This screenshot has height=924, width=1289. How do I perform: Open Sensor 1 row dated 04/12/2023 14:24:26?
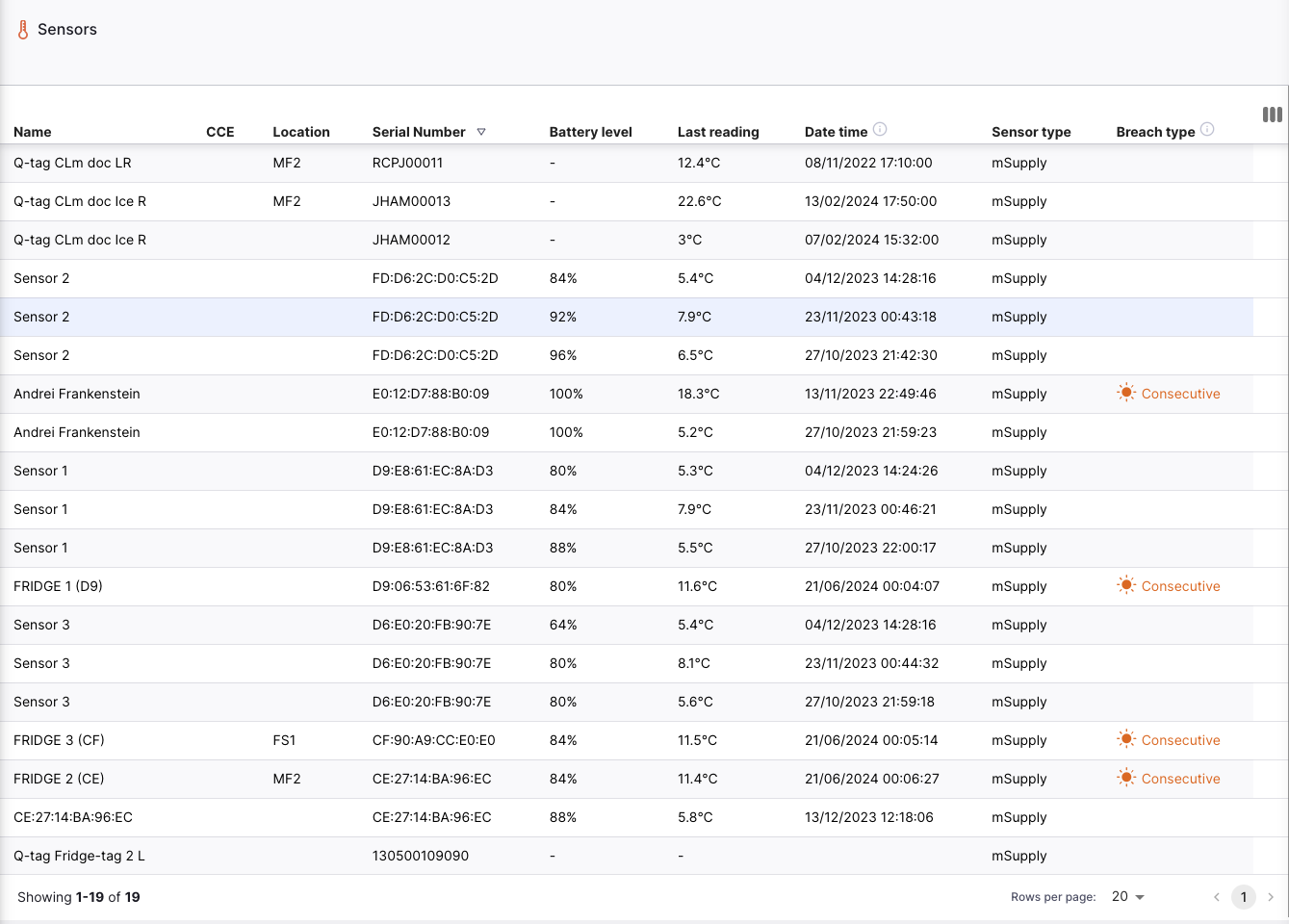point(627,471)
